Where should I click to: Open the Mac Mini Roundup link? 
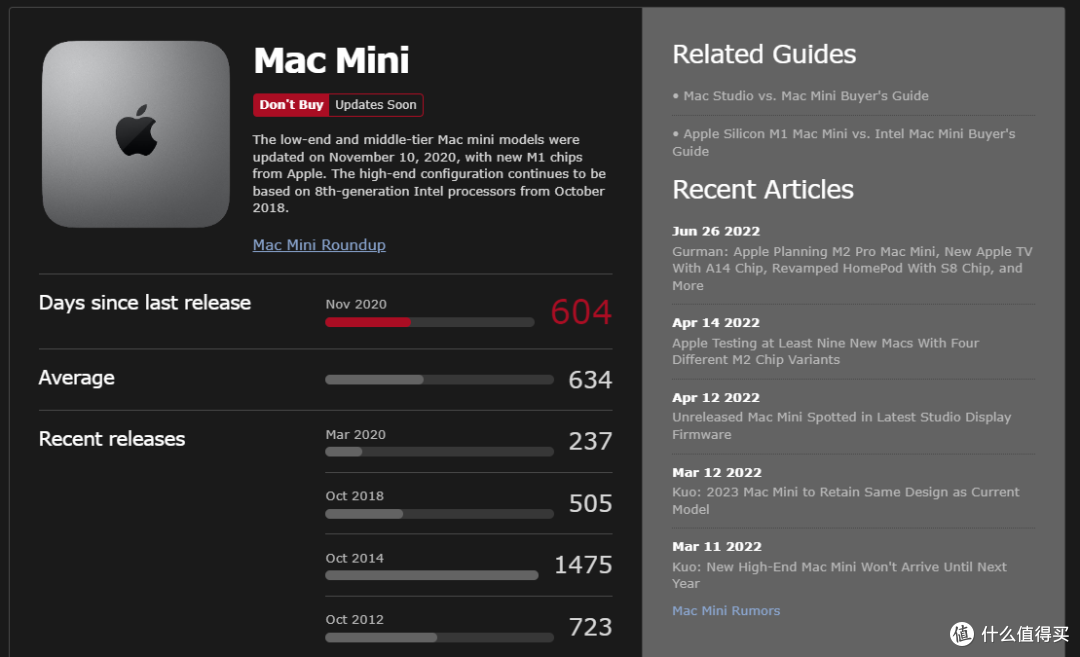tap(319, 245)
